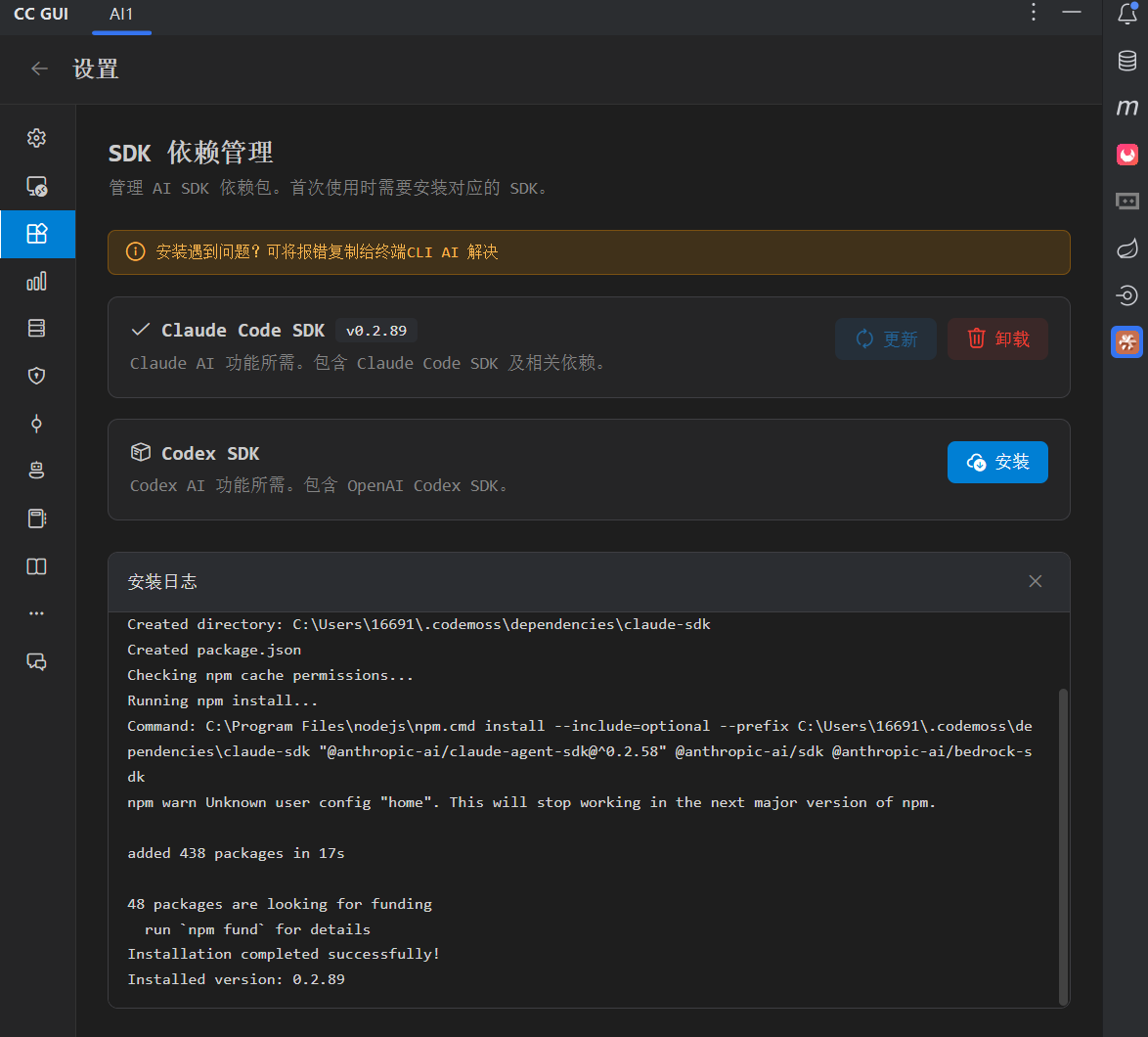Click the installed checkmark beside Claude Code SDK
Screen dimensions: 1148x1037
click(x=141, y=330)
